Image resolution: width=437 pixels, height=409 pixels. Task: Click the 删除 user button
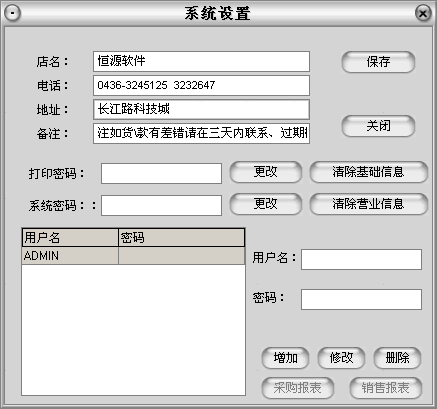(397, 358)
